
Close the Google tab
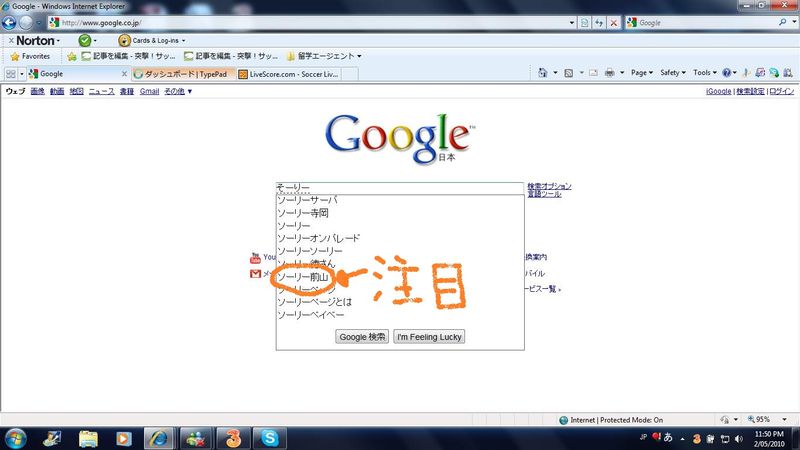[124, 74]
